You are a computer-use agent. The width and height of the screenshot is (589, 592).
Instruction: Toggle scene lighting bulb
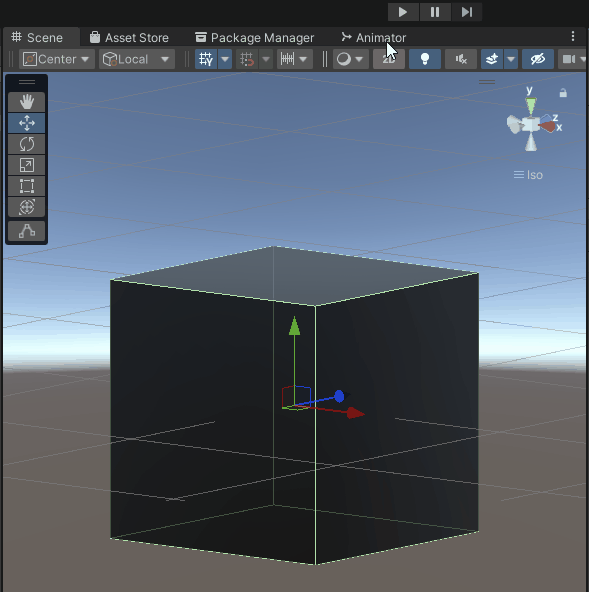coord(425,59)
